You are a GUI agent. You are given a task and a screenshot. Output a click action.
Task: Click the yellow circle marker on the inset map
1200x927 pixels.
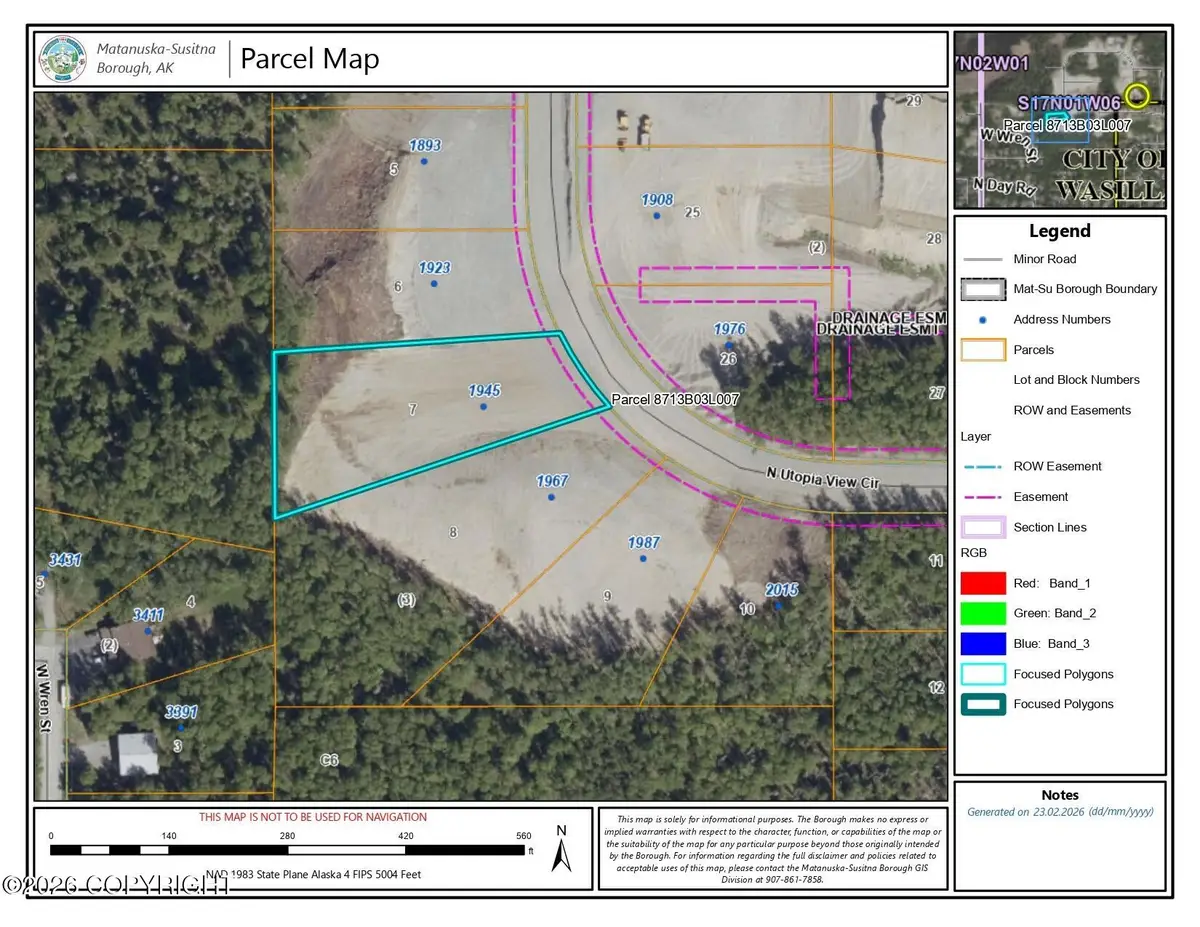coord(1136,99)
